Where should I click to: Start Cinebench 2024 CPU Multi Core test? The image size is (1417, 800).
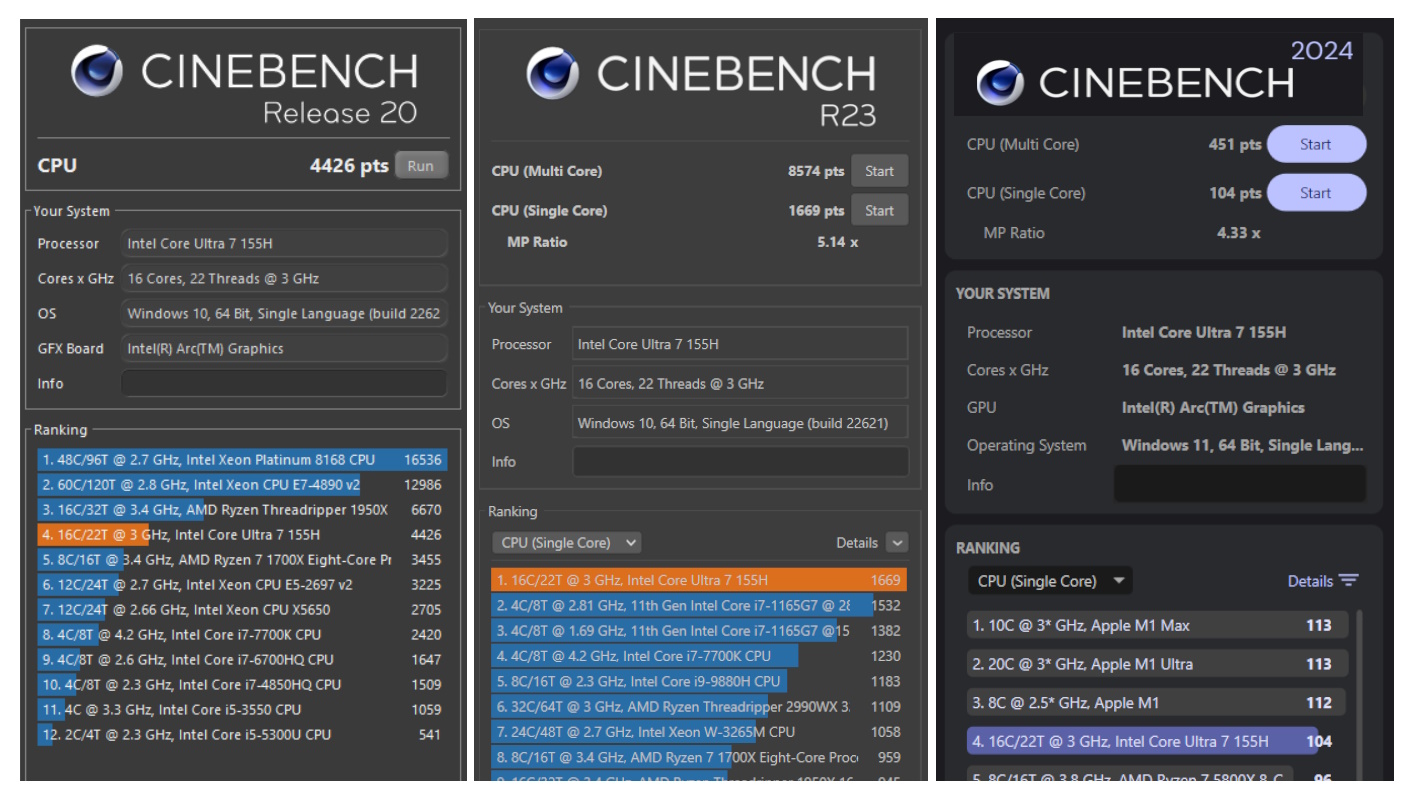coord(1316,144)
